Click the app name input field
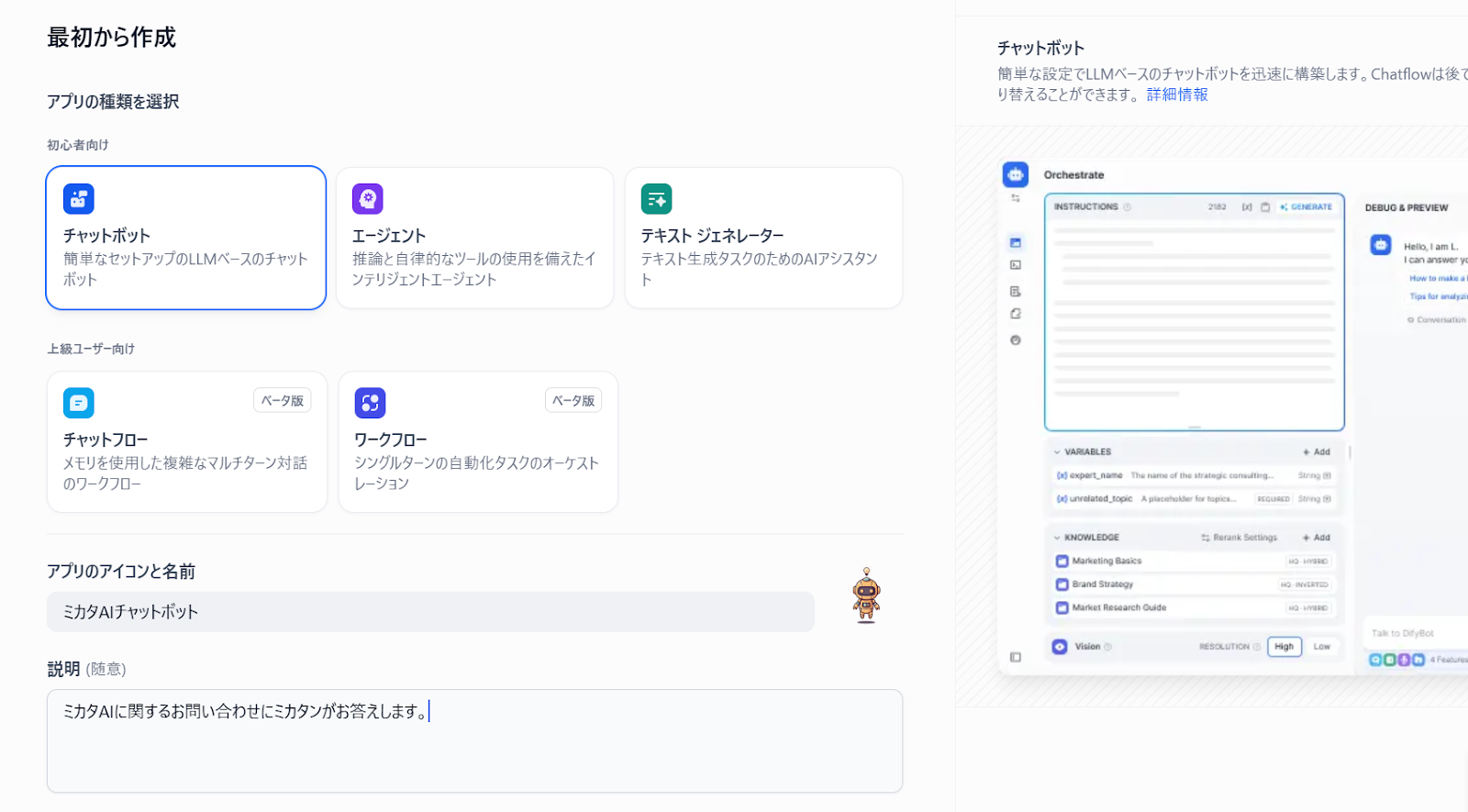The image size is (1468, 812). click(x=430, y=612)
